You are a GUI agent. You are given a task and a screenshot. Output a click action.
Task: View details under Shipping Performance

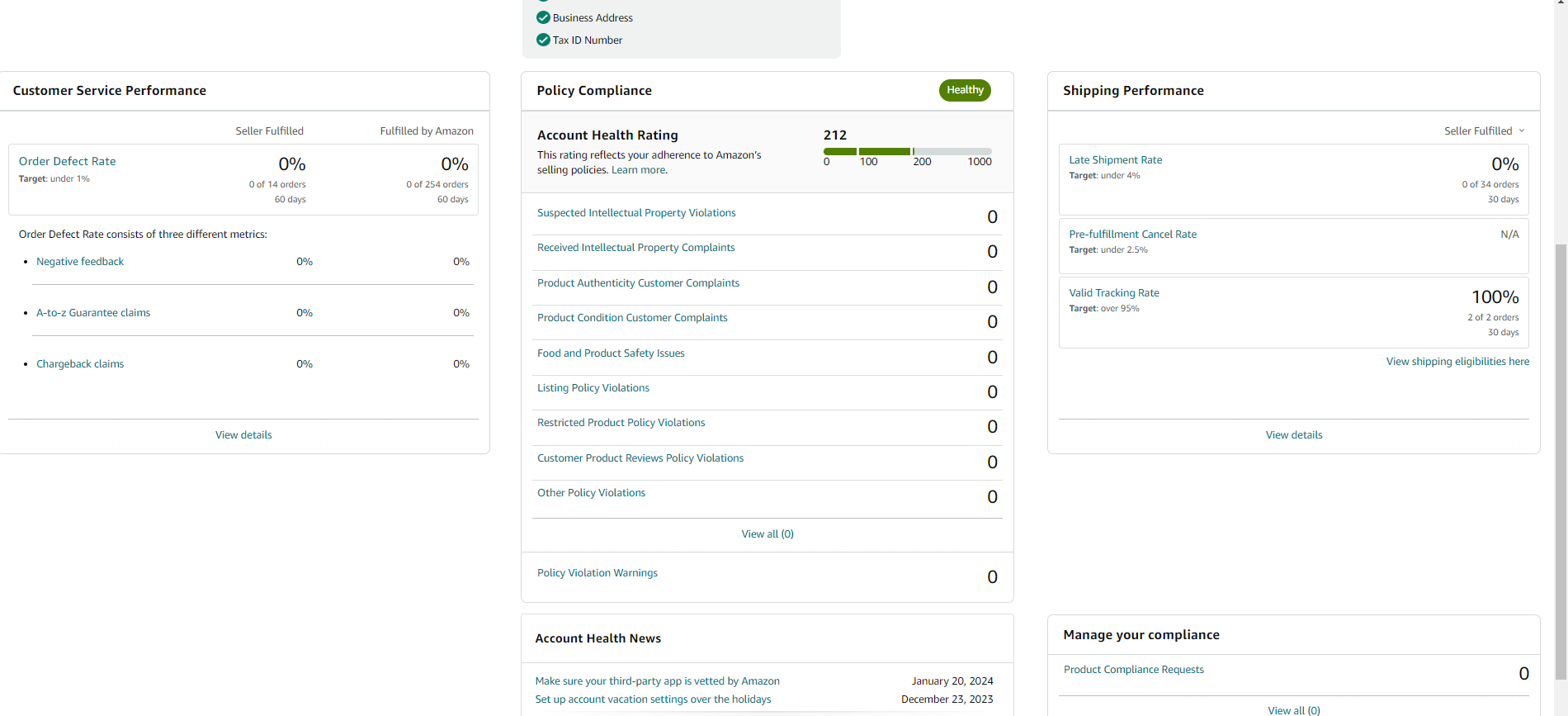[x=1294, y=435]
